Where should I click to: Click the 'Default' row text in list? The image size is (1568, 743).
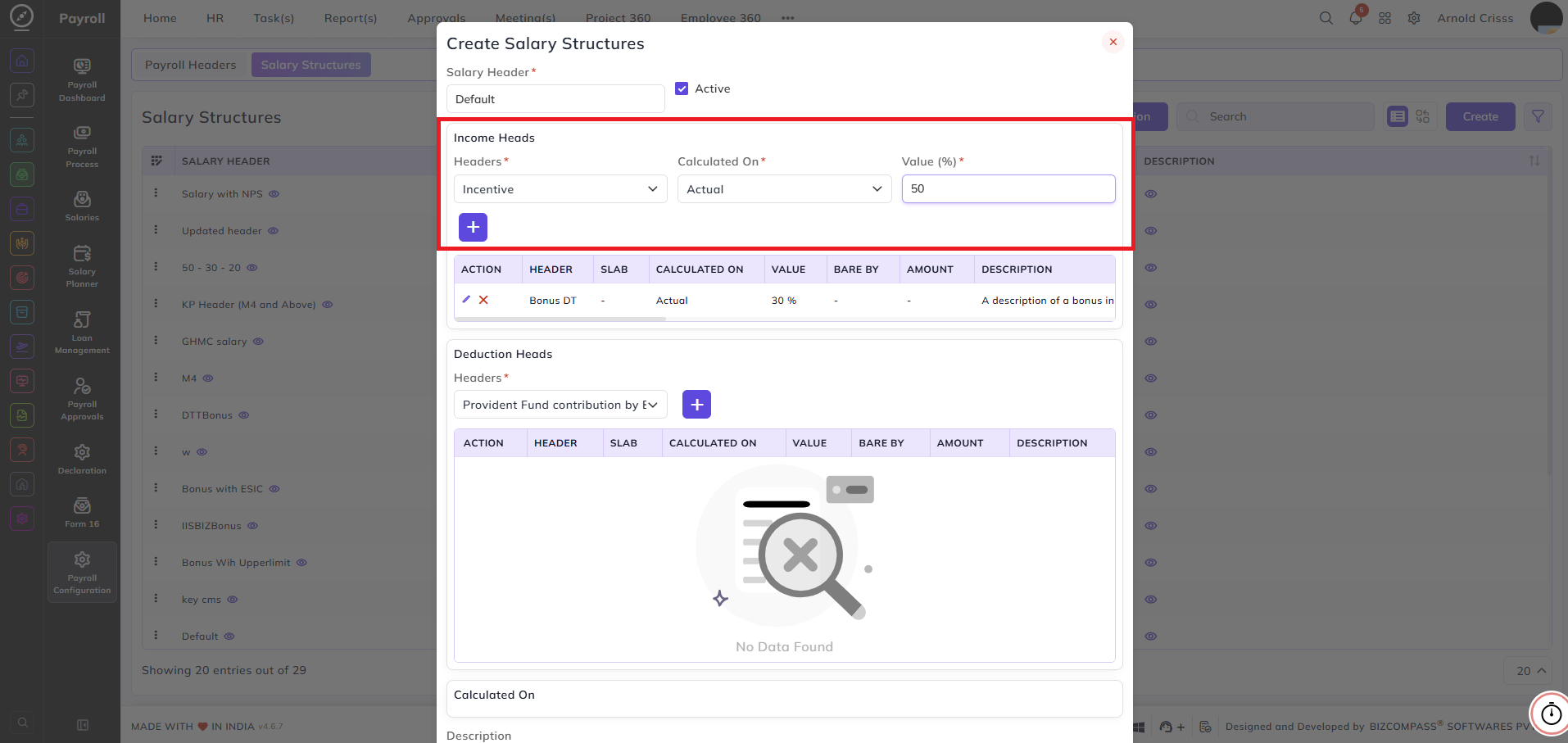coord(200,637)
